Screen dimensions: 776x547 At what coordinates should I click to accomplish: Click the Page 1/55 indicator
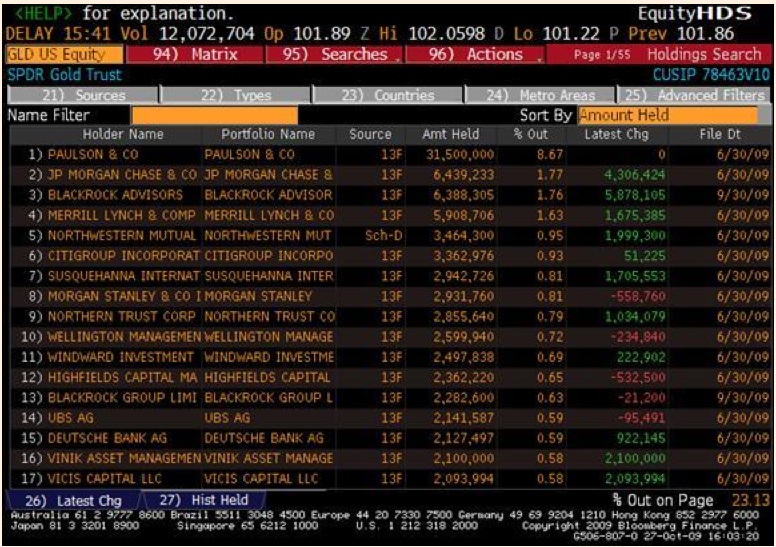point(602,54)
